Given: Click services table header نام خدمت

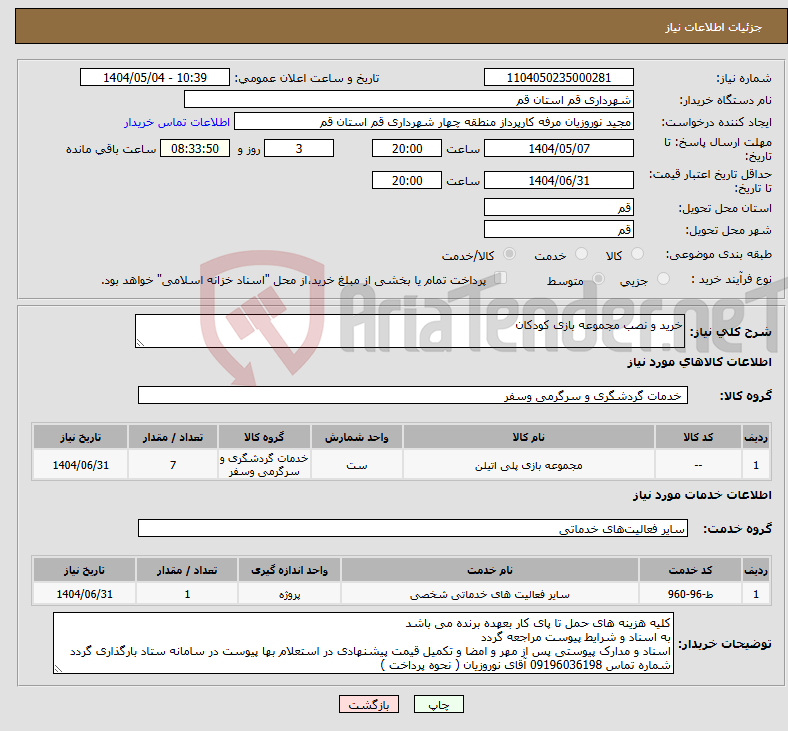Looking at the screenshot, I should point(489,570).
